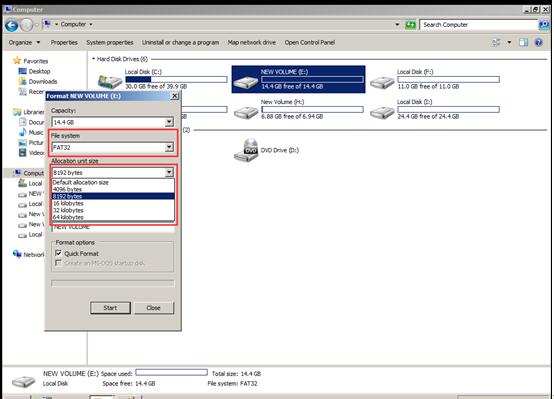Choose 8192 bytes in the dropdown list
Viewport: 554px width, 399px height.
(x=113, y=196)
